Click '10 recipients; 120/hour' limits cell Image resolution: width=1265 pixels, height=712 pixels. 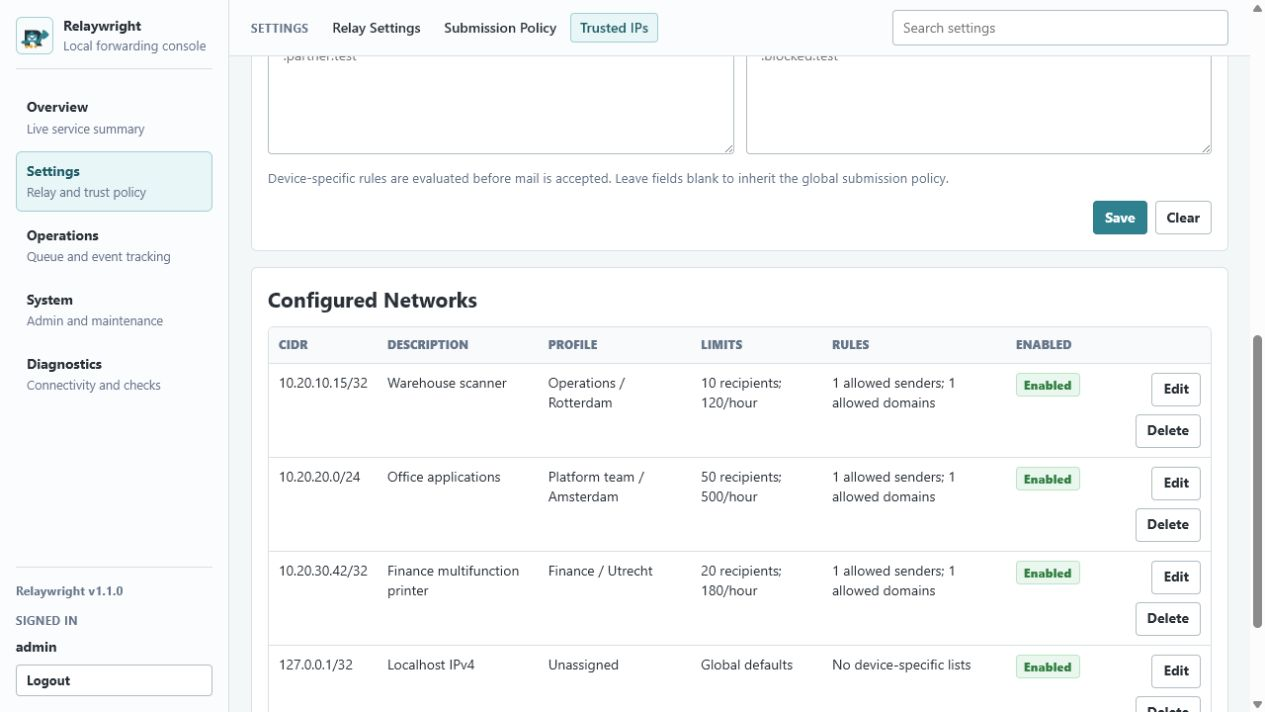tap(741, 393)
